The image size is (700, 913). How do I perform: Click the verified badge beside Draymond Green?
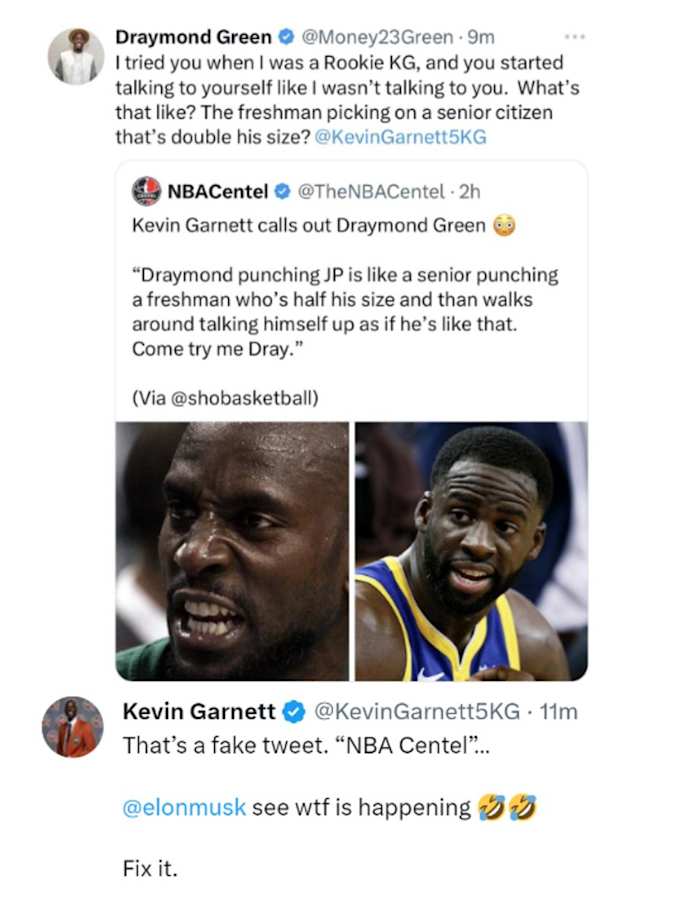pyautogui.click(x=286, y=38)
